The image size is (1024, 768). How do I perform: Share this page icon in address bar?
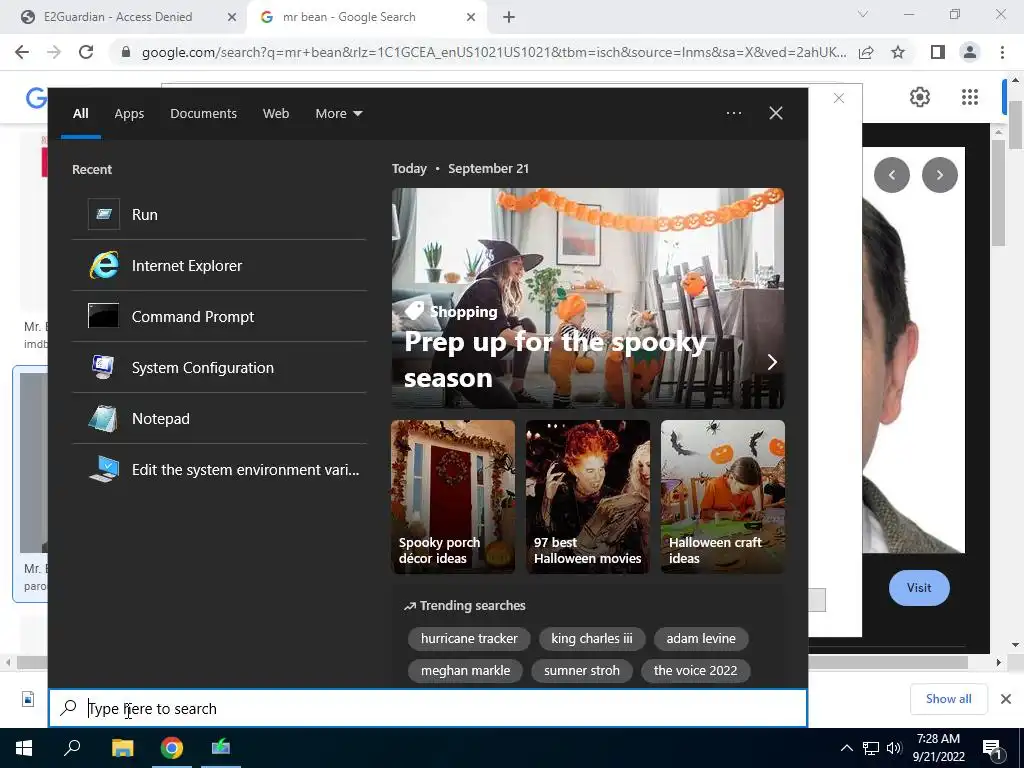(x=866, y=52)
